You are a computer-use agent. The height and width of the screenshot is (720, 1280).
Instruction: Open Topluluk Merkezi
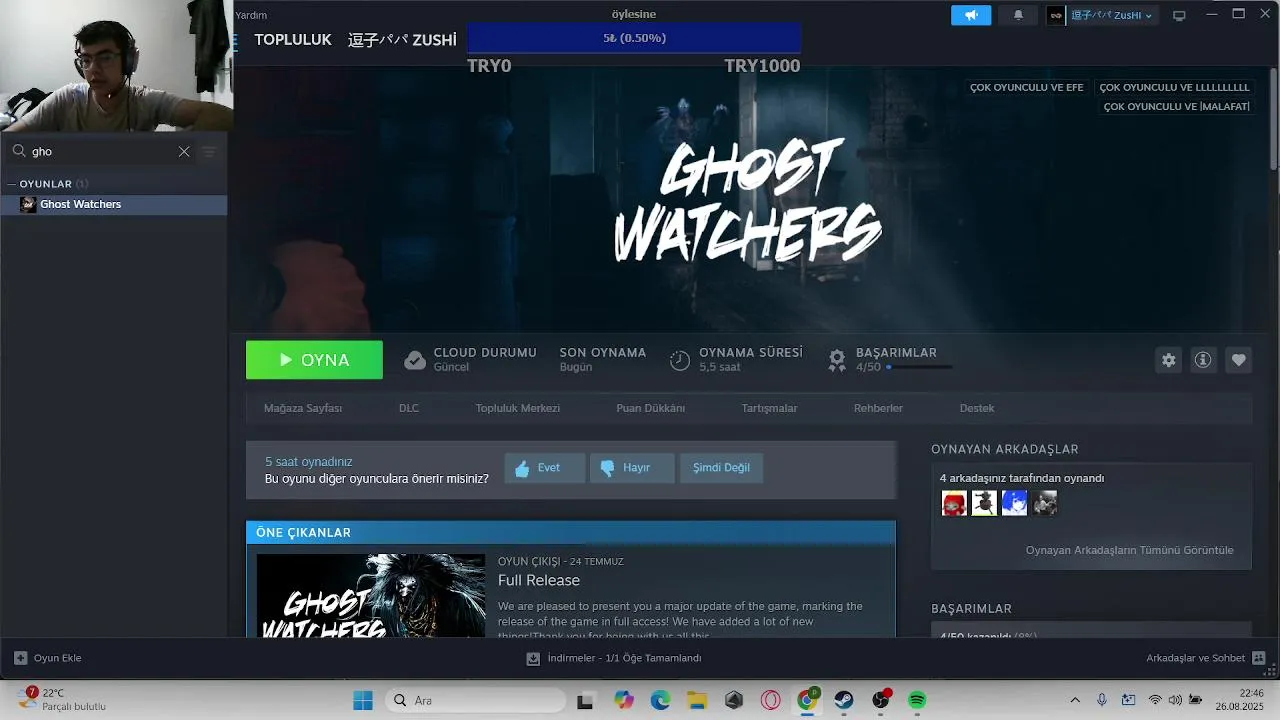click(518, 408)
